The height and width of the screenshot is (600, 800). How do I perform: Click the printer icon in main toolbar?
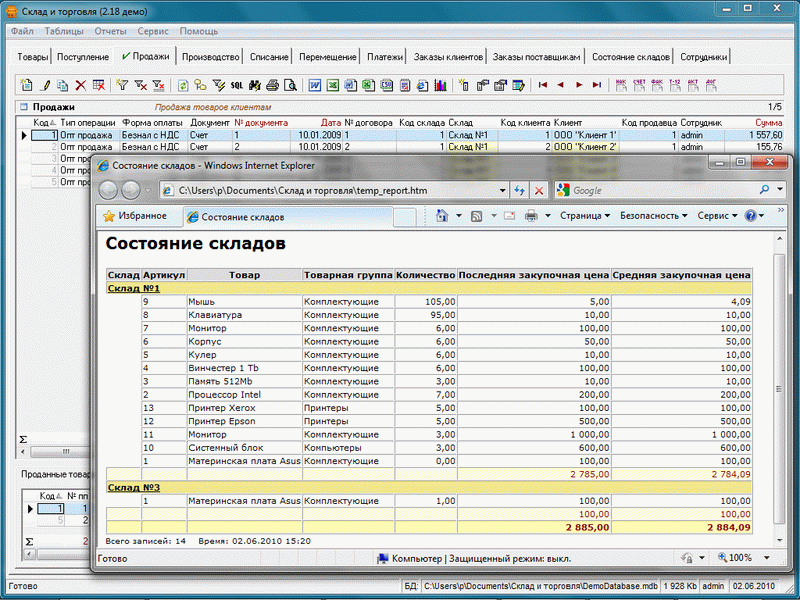tap(272, 86)
